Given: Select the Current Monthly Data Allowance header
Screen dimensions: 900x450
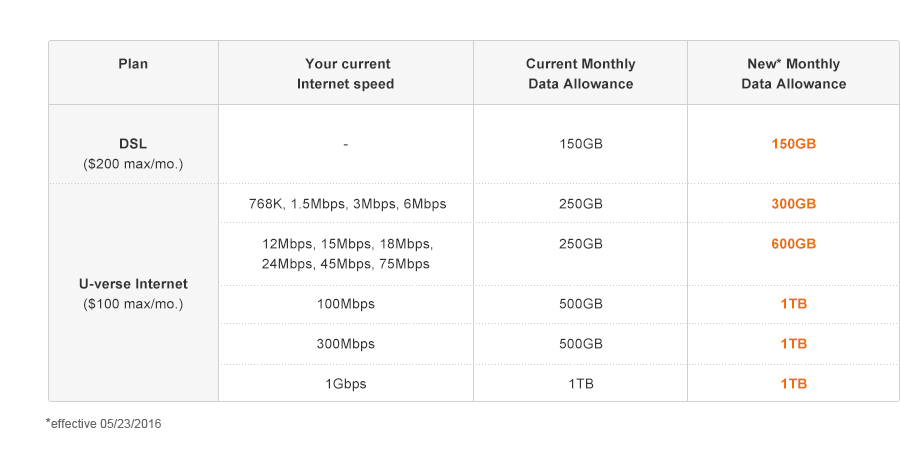Looking at the screenshot, I should coord(580,74).
